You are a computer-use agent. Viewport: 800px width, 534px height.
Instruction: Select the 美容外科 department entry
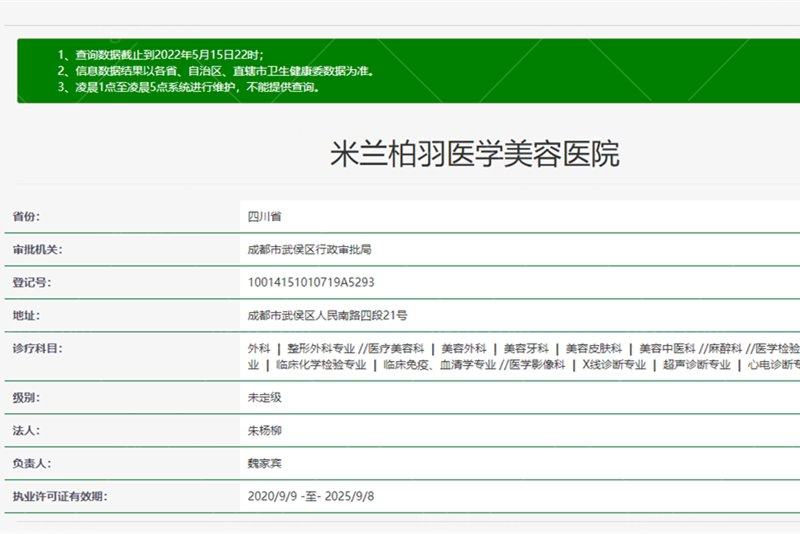tap(464, 348)
